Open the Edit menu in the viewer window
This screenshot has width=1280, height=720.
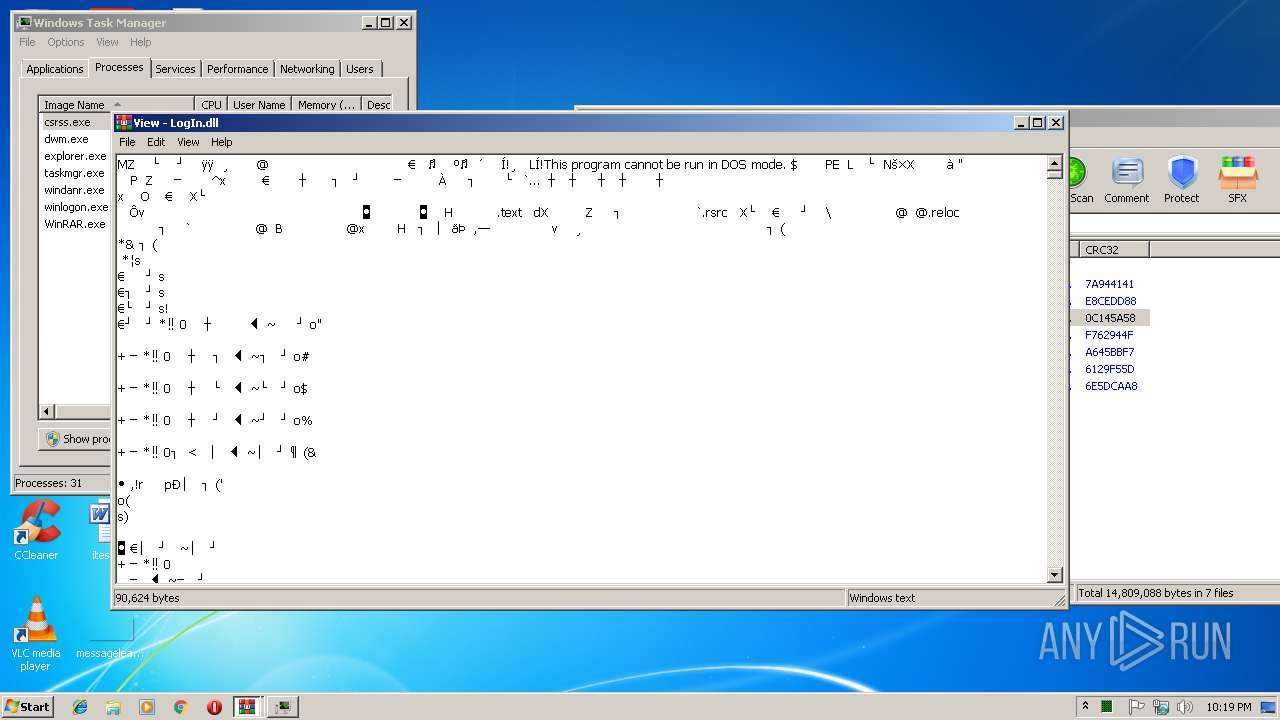(x=156, y=142)
